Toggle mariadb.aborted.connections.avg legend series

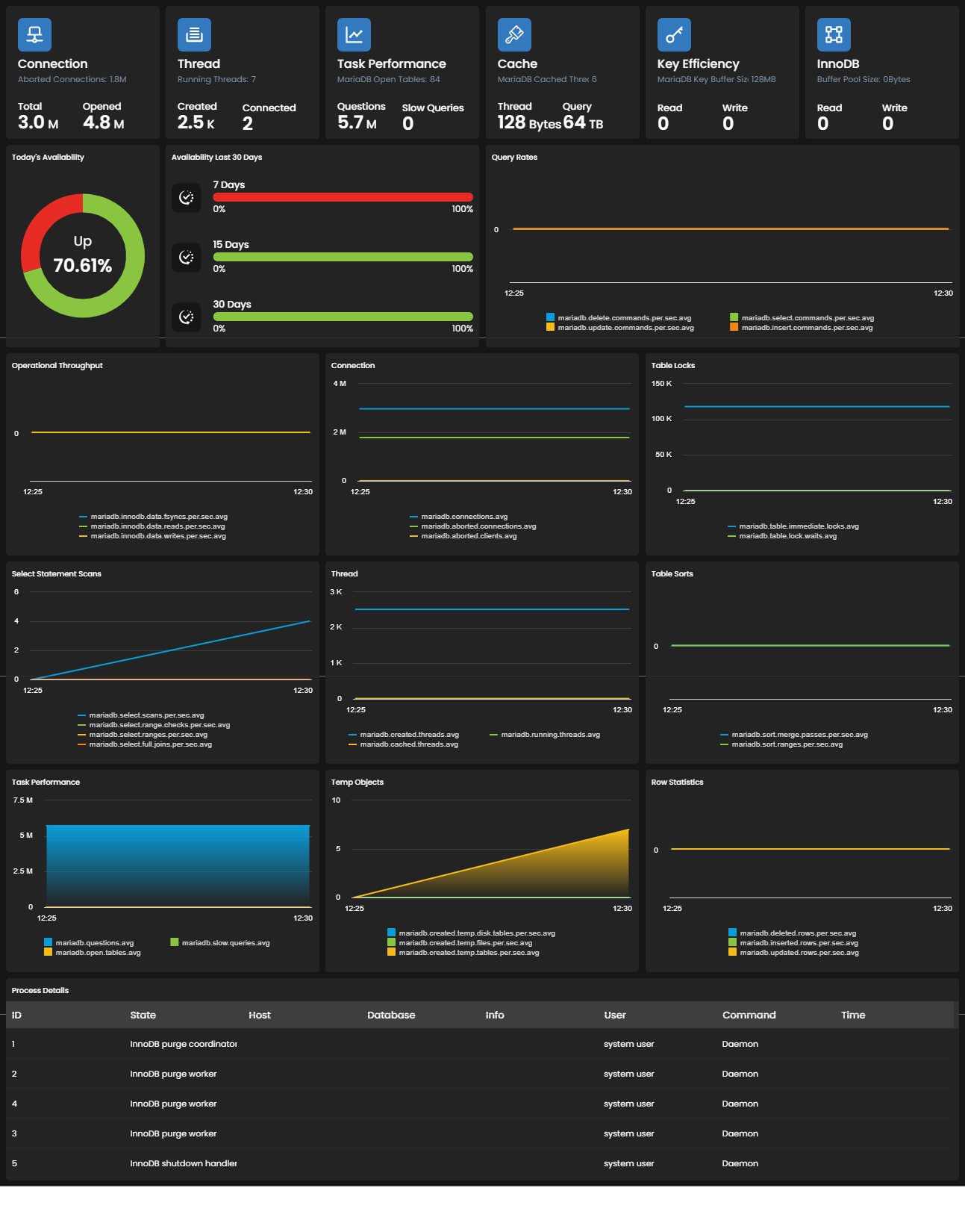click(472, 526)
